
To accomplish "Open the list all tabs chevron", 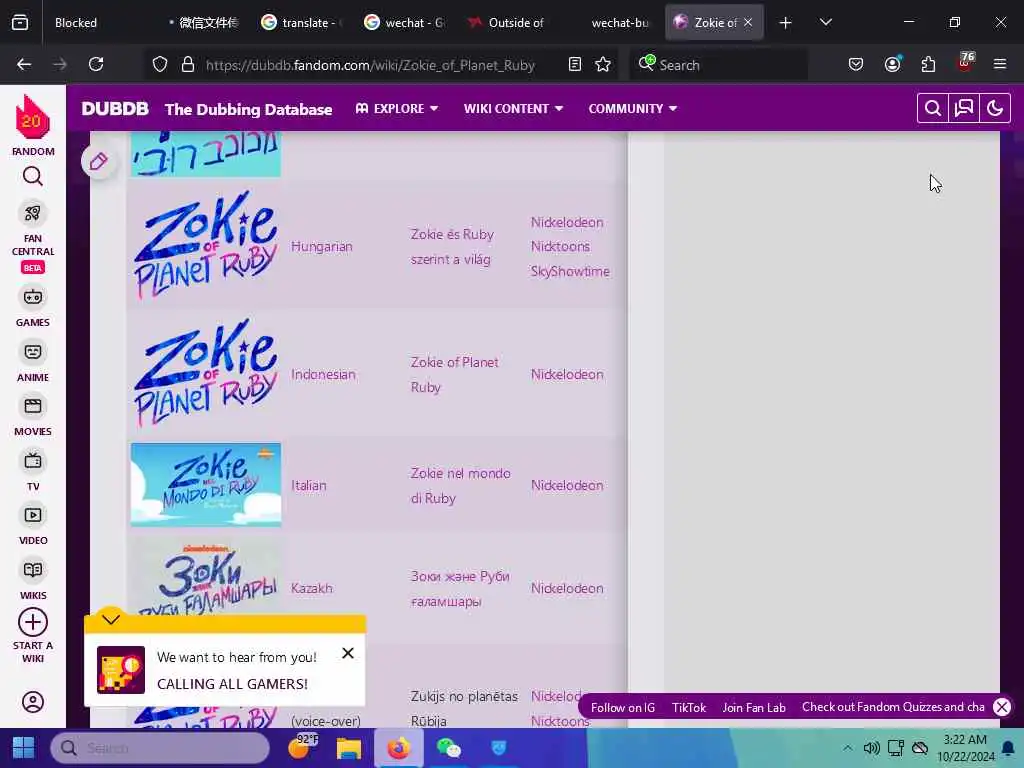I will 825,23.
